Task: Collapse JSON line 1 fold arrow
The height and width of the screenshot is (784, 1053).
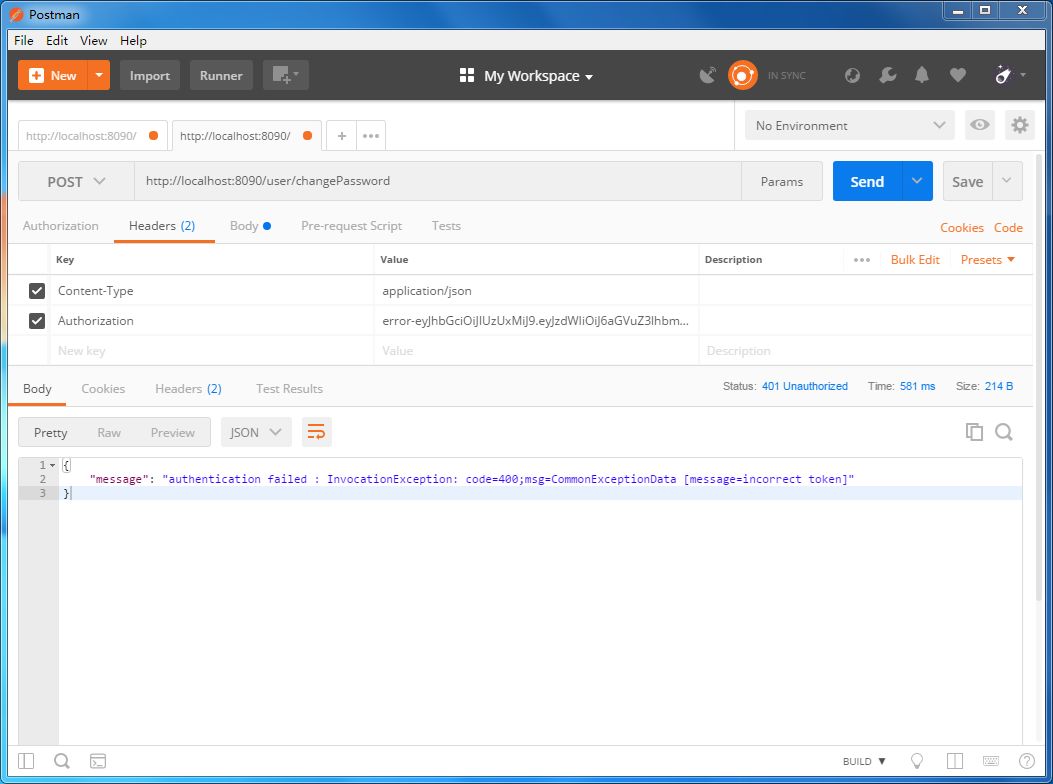Action: click(52, 465)
